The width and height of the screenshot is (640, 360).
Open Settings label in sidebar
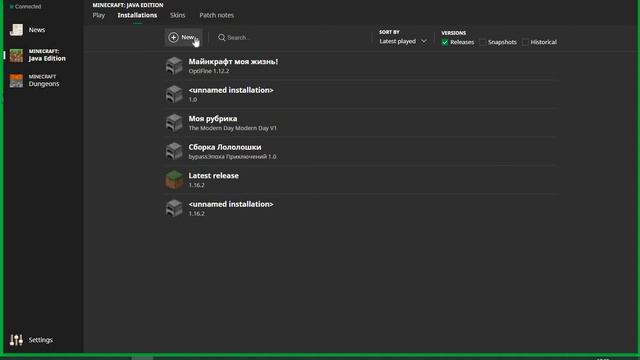pyautogui.click(x=40, y=340)
